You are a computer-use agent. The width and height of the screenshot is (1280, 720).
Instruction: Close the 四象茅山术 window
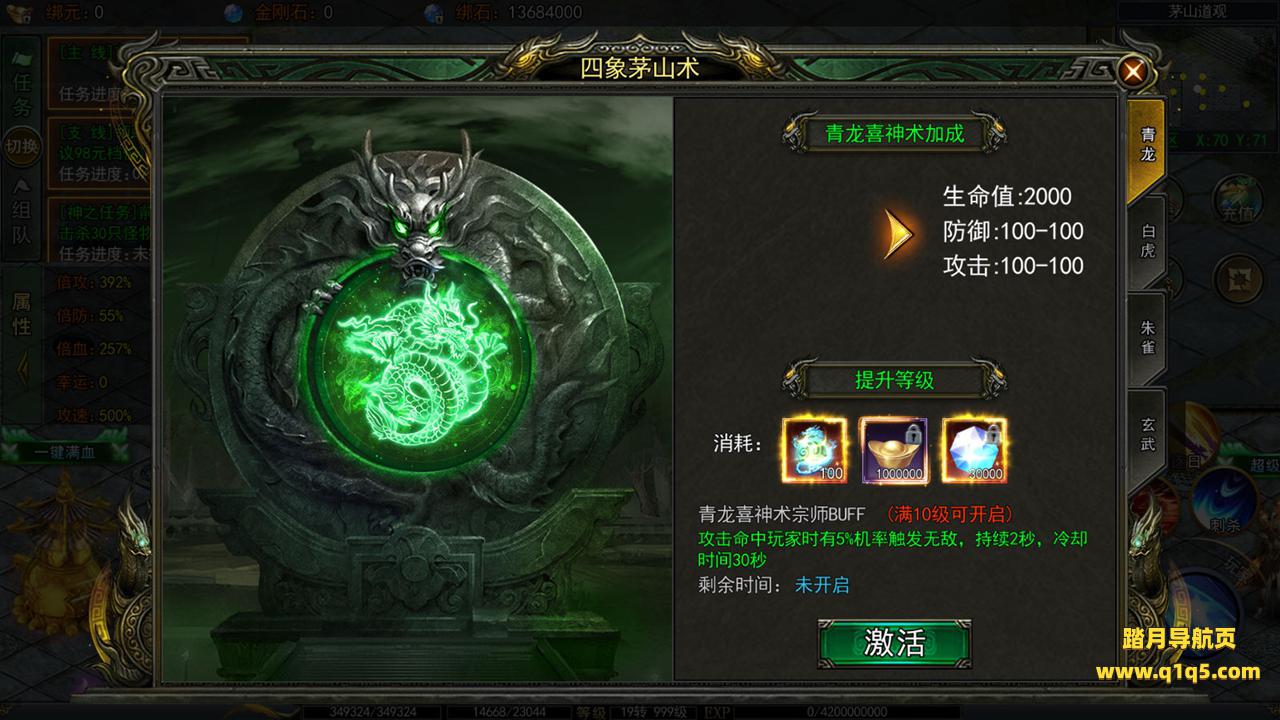pyautogui.click(x=1133, y=71)
